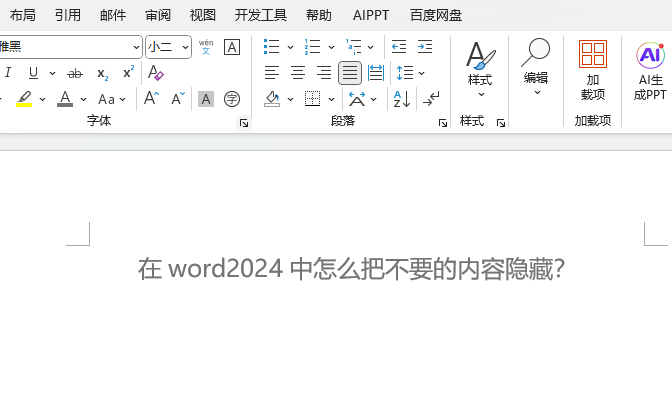
Task: Click the 加载项 button
Action: (x=593, y=71)
